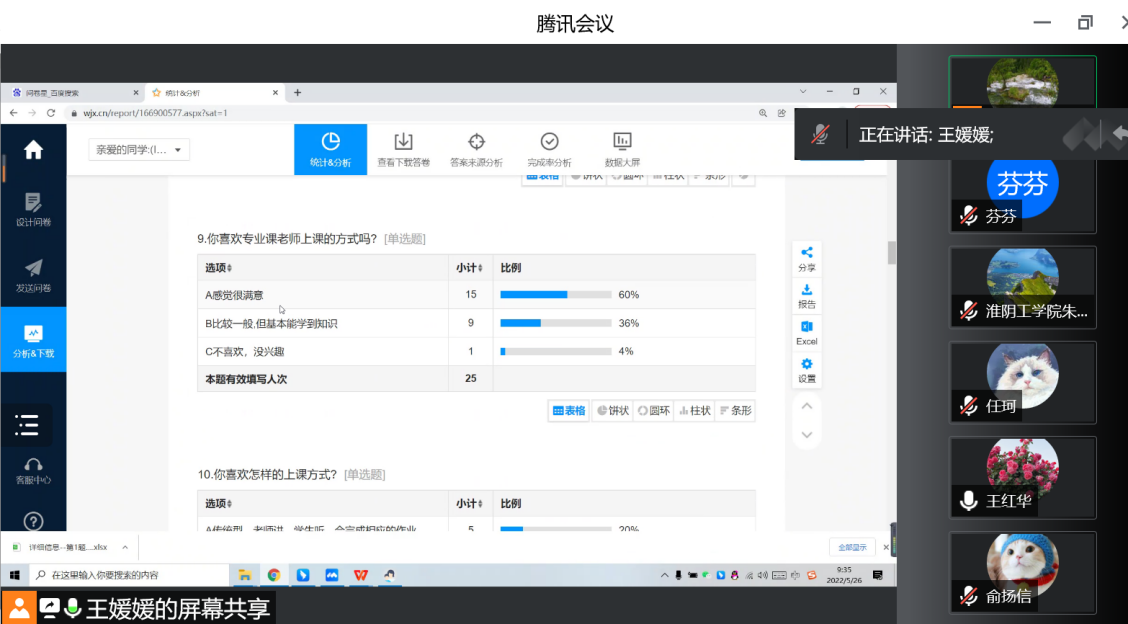Viewport: 1128px width, 624px height.
Task: Open the 查看下载答卷 download icon
Action: [403, 142]
